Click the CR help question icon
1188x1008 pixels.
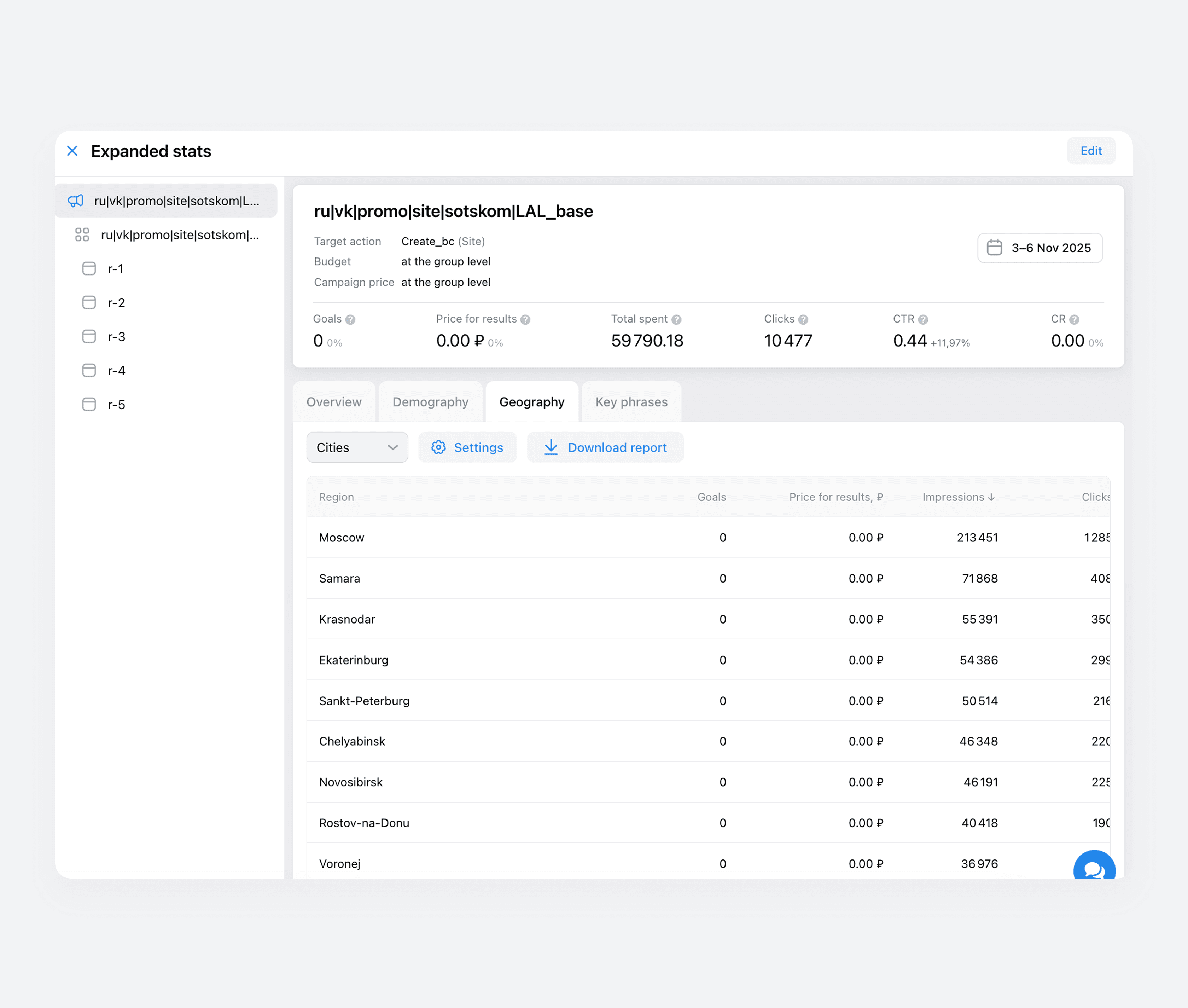[1074, 320]
